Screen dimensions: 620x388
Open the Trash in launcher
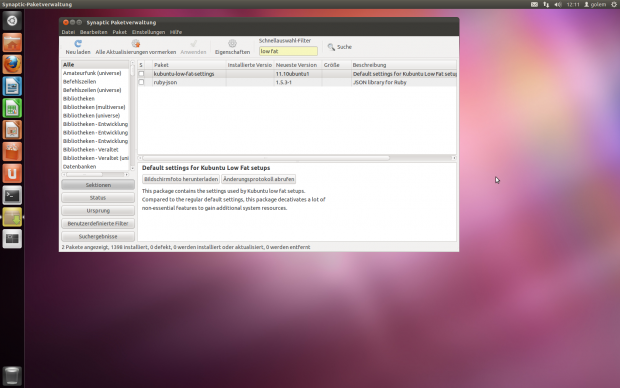(x=12, y=375)
